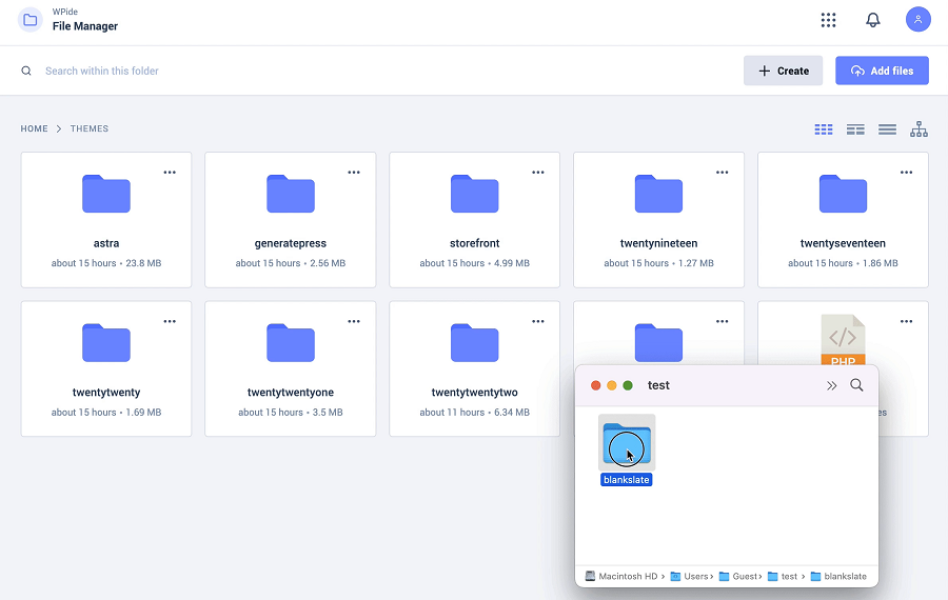Open the apps grid in the header
This screenshot has height=600, width=948.
point(828,19)
